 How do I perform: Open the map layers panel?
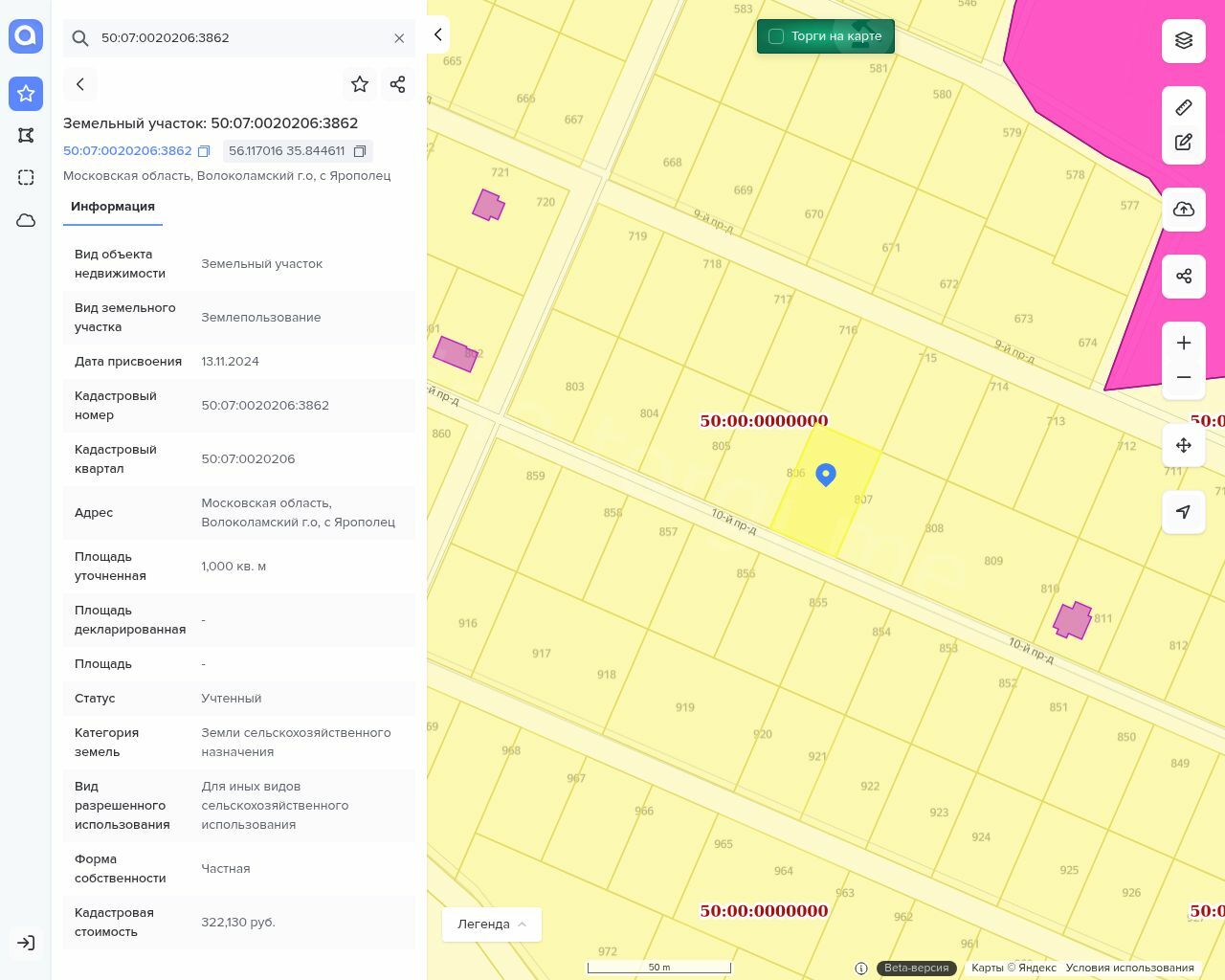point(1184,41)
